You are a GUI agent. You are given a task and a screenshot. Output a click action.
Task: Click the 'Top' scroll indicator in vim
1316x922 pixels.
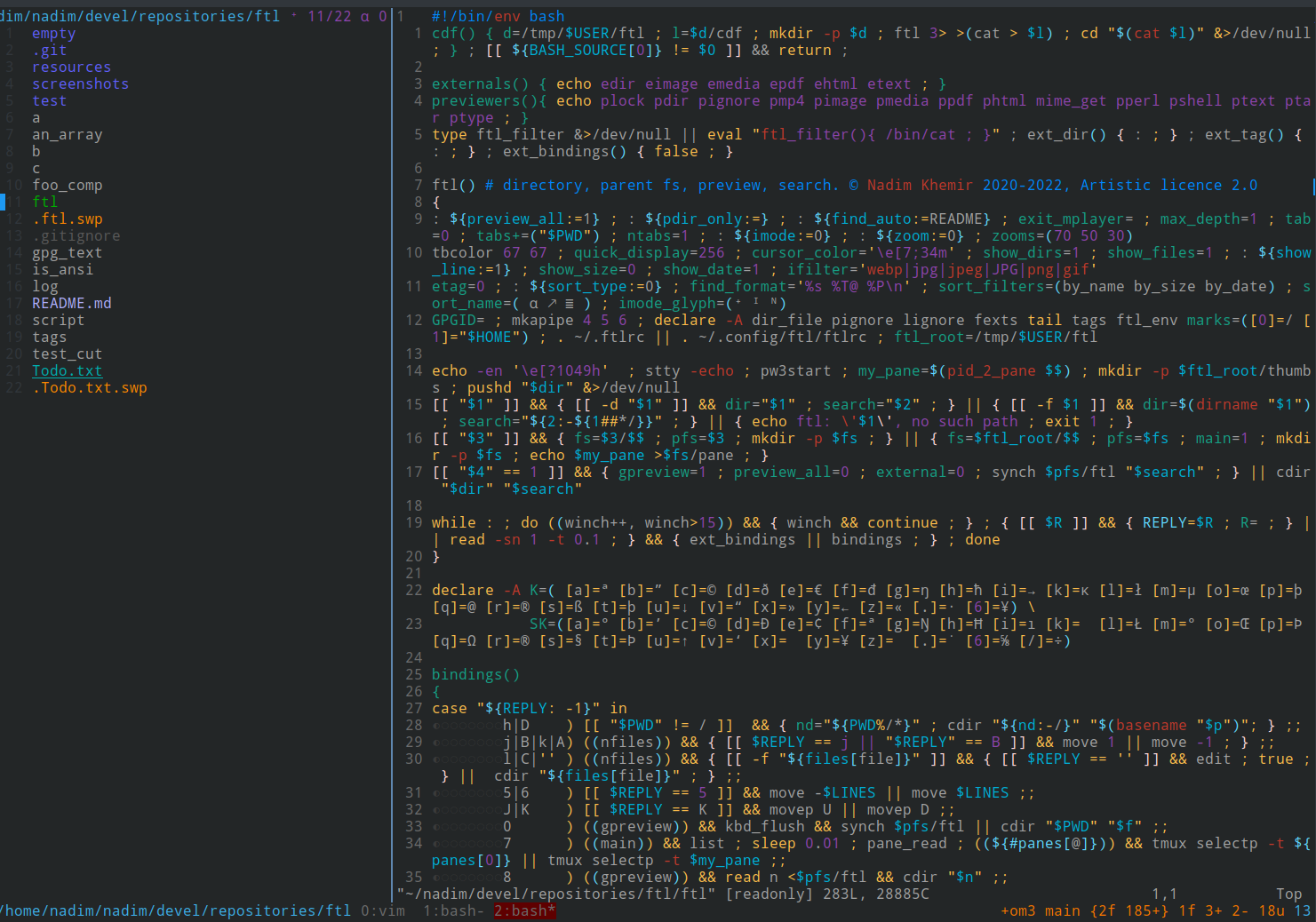(1289, 894)
